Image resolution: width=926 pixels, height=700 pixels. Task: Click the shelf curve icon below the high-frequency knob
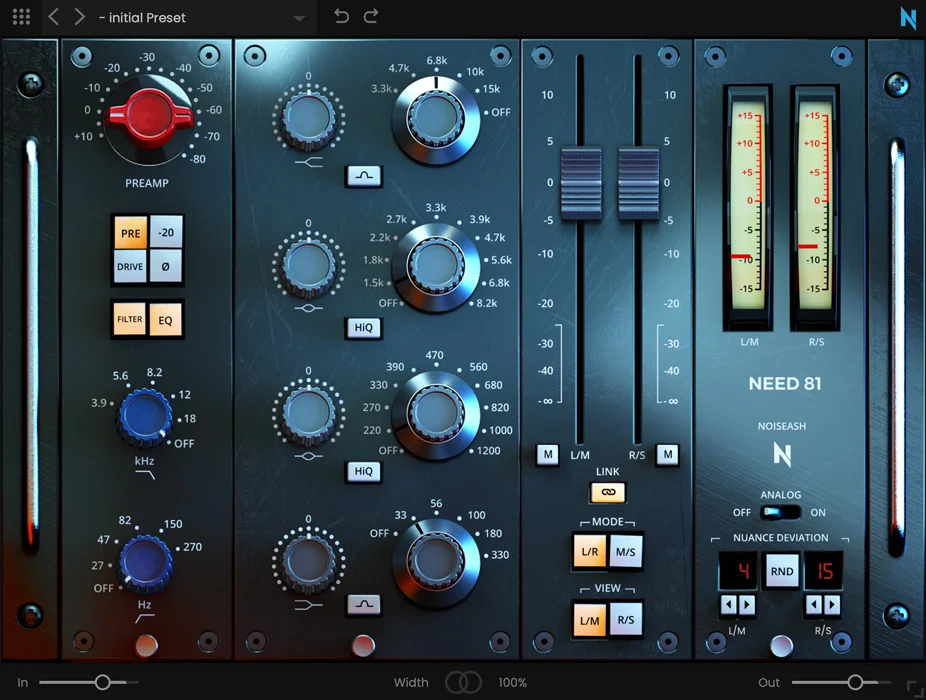[363, 176]
